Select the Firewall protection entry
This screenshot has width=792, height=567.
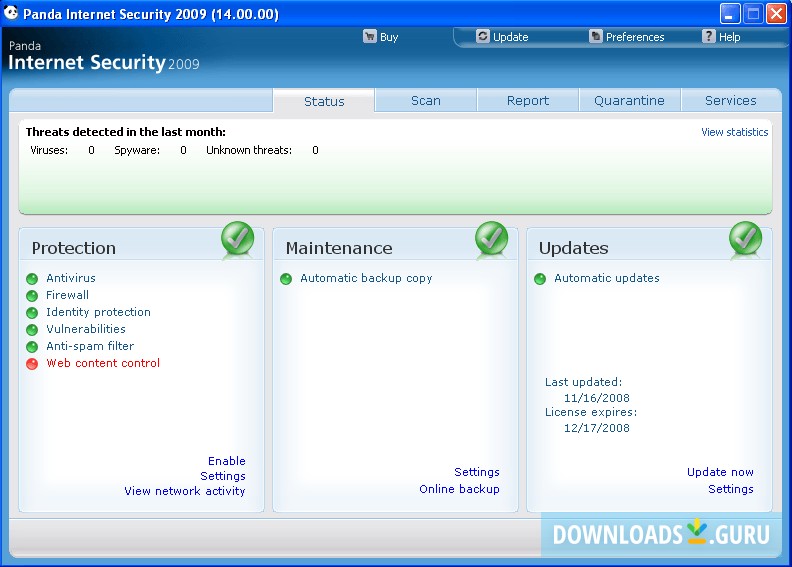pyautogui.click(x=67, y=295)
